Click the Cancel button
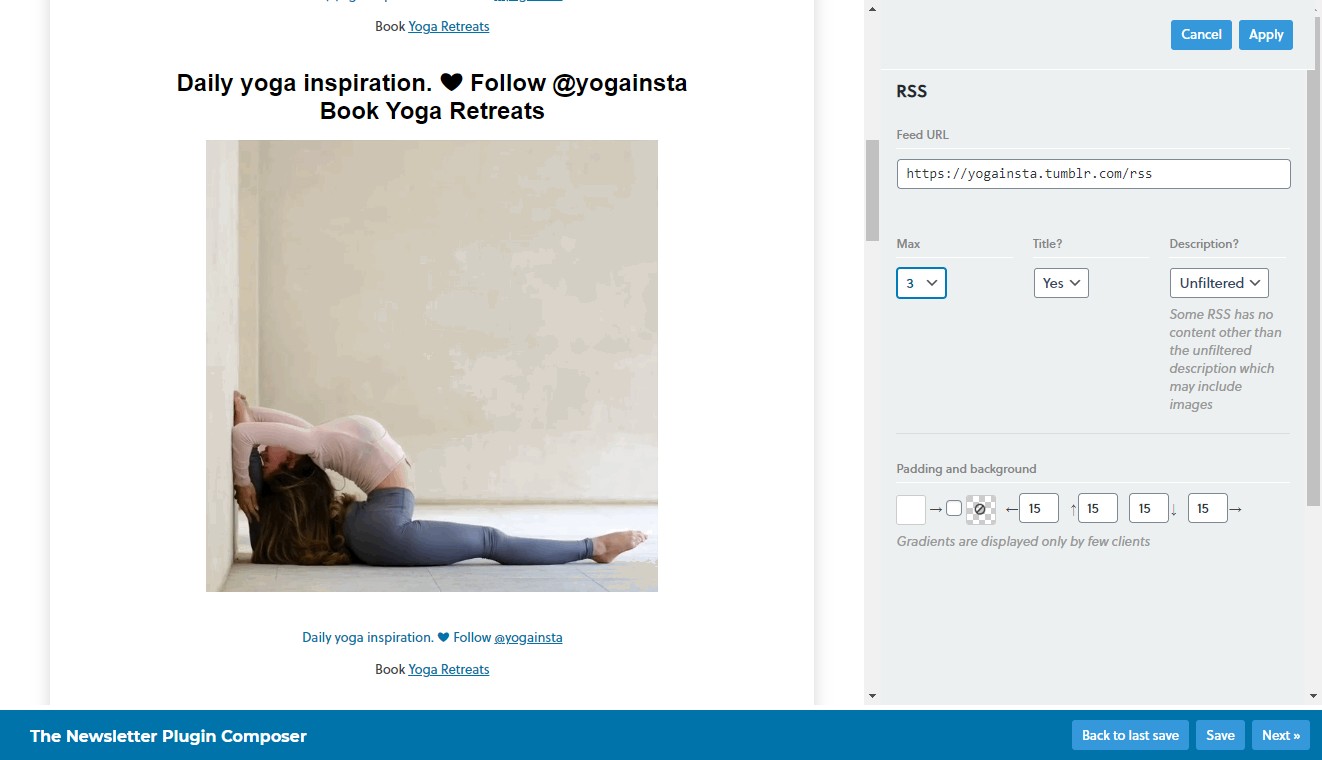The image size is (1322, 760). coord(1201,35)
